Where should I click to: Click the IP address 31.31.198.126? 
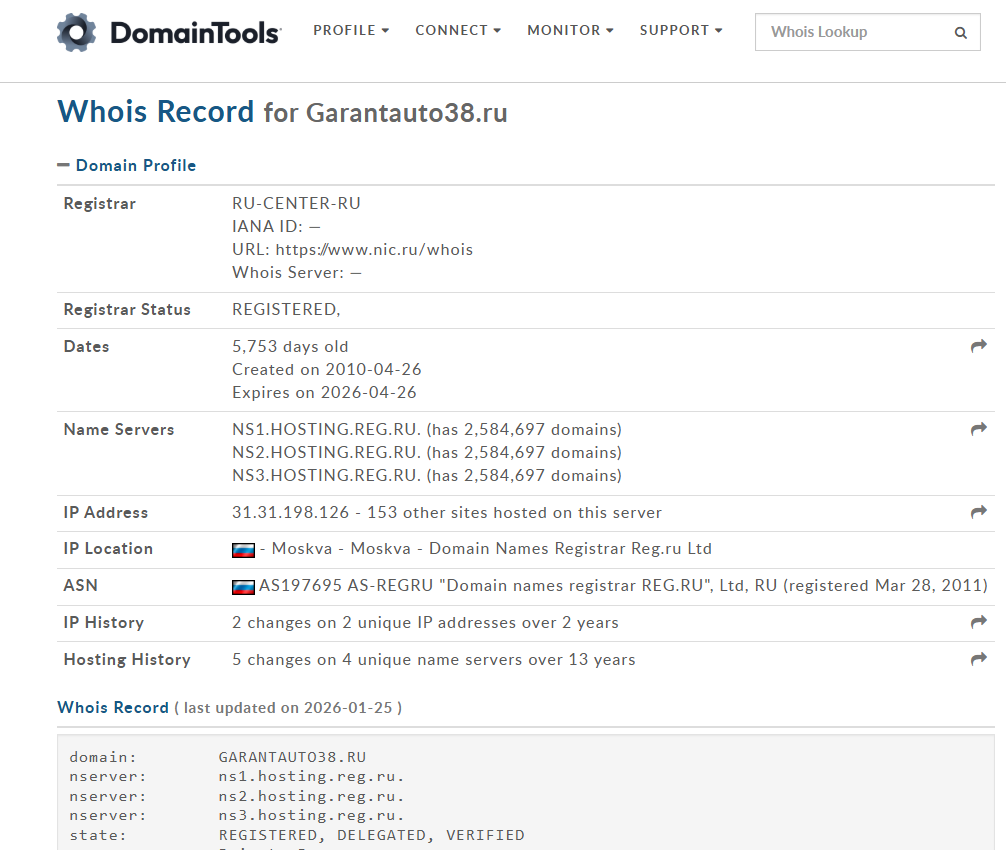(x=290, y=512)
